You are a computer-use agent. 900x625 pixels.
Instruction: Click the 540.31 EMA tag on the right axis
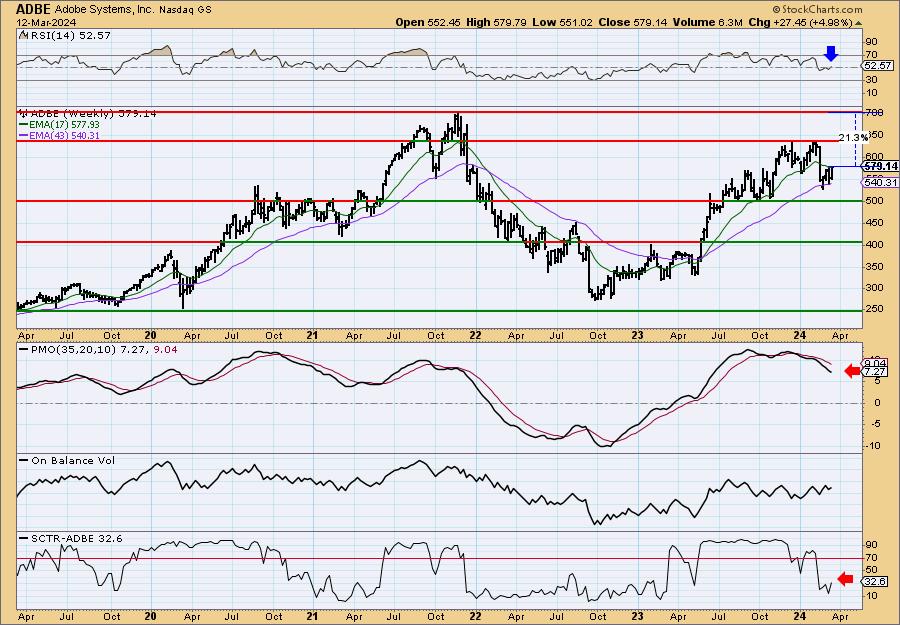[x=880, y=183]
